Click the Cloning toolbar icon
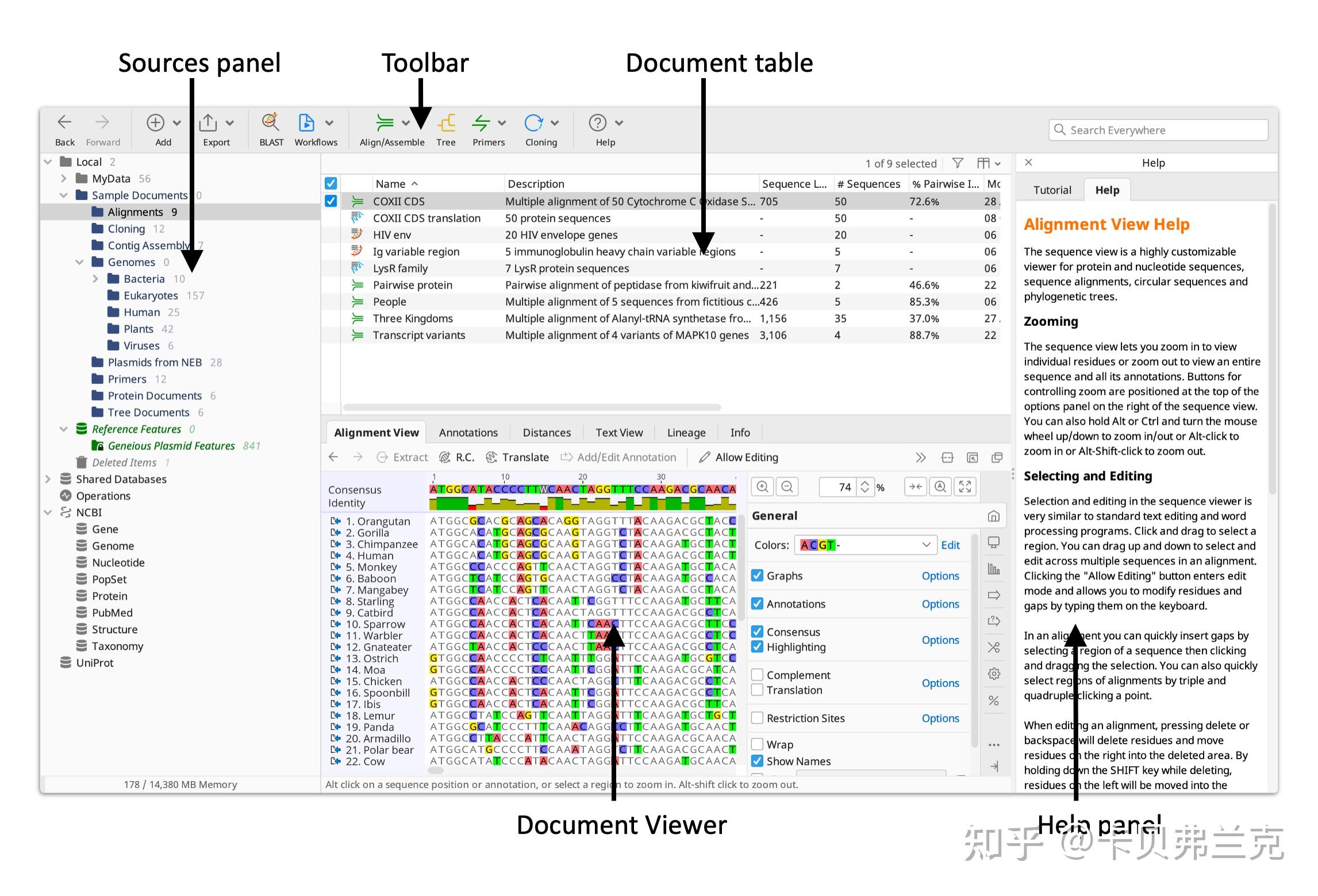Screen dimensions: 1318x896 point(533,123)
